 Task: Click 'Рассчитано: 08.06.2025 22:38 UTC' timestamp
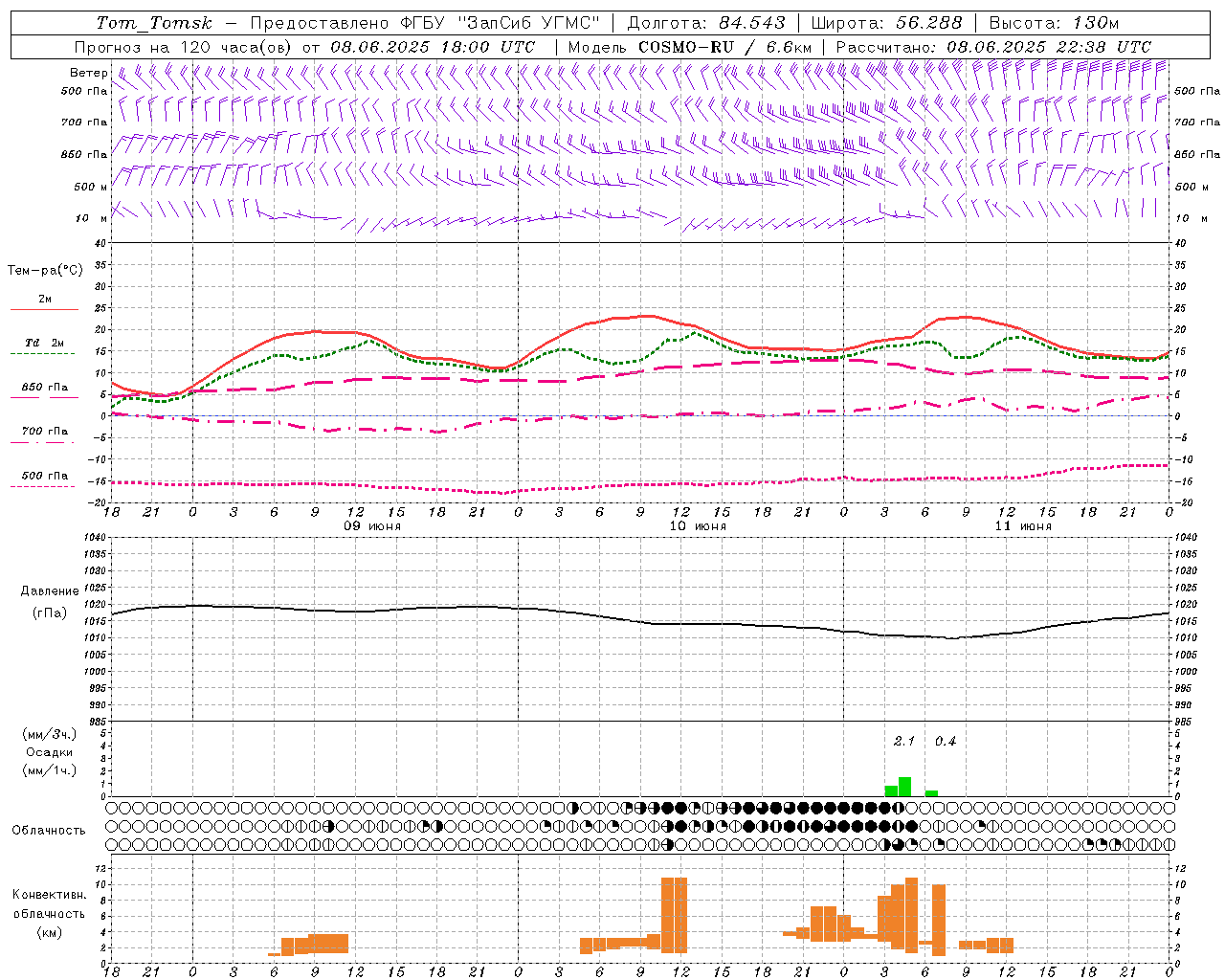pyautogui.click(x=993, y=47)
